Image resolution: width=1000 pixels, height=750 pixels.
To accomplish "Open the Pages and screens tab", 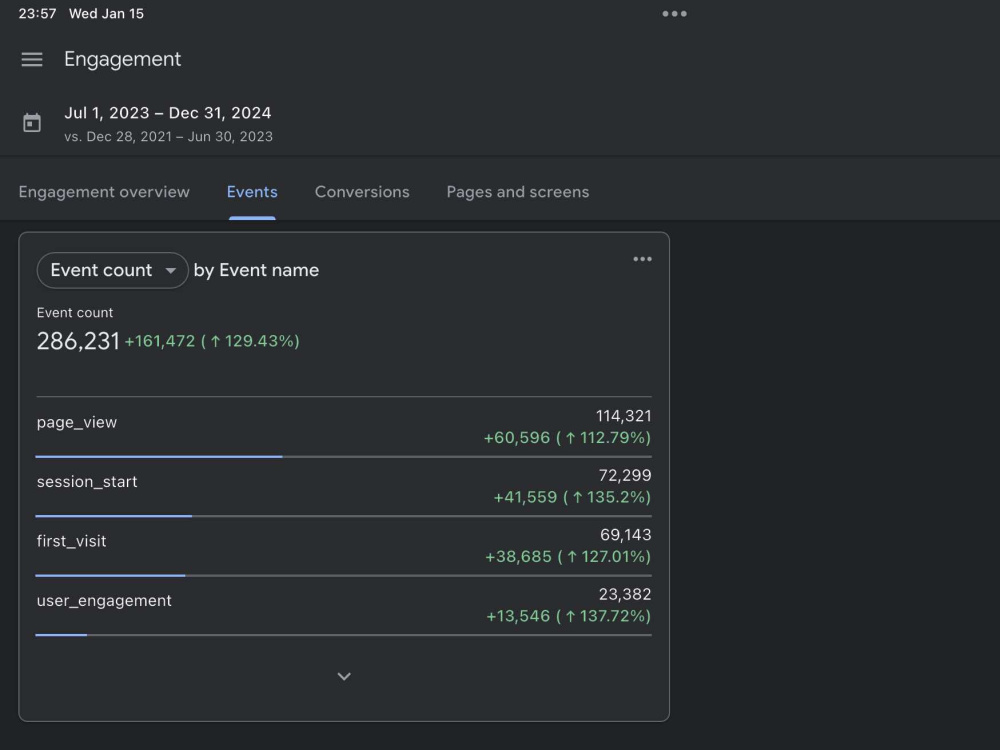I will (518, 192).
